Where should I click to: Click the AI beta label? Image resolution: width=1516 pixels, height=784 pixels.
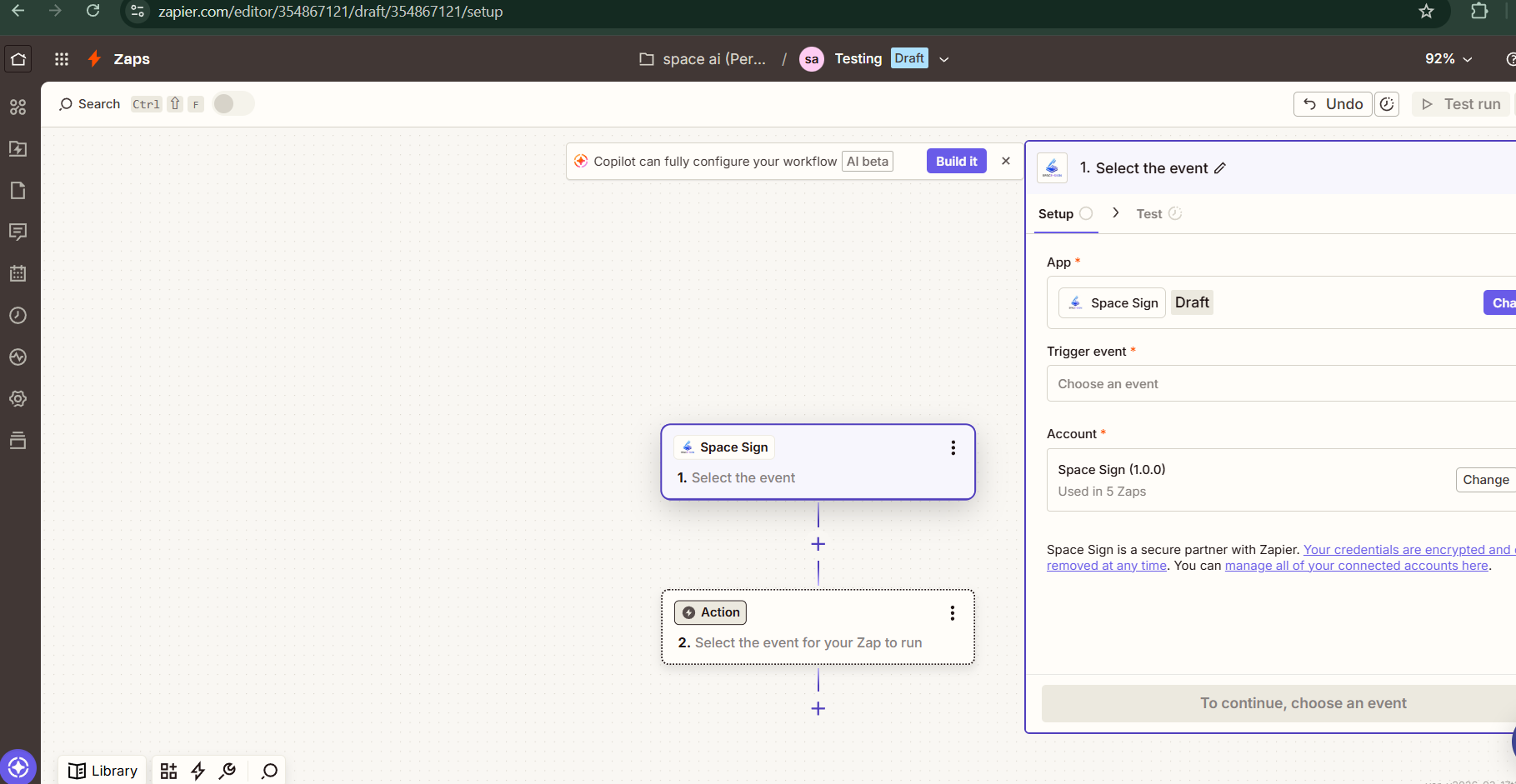click(x=868, y=162)
